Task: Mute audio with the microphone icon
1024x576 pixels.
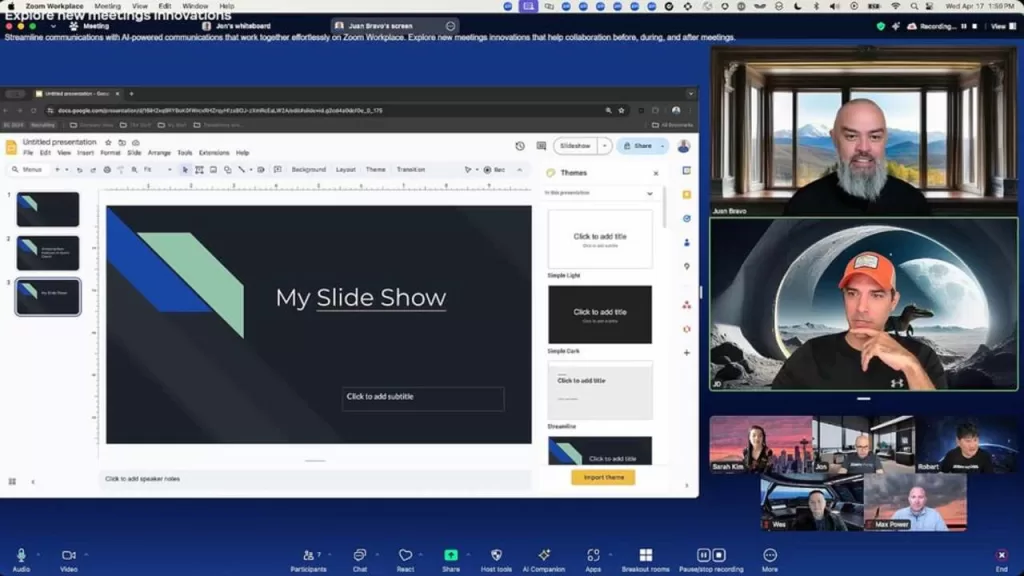Action: click(x=21, y=555)
